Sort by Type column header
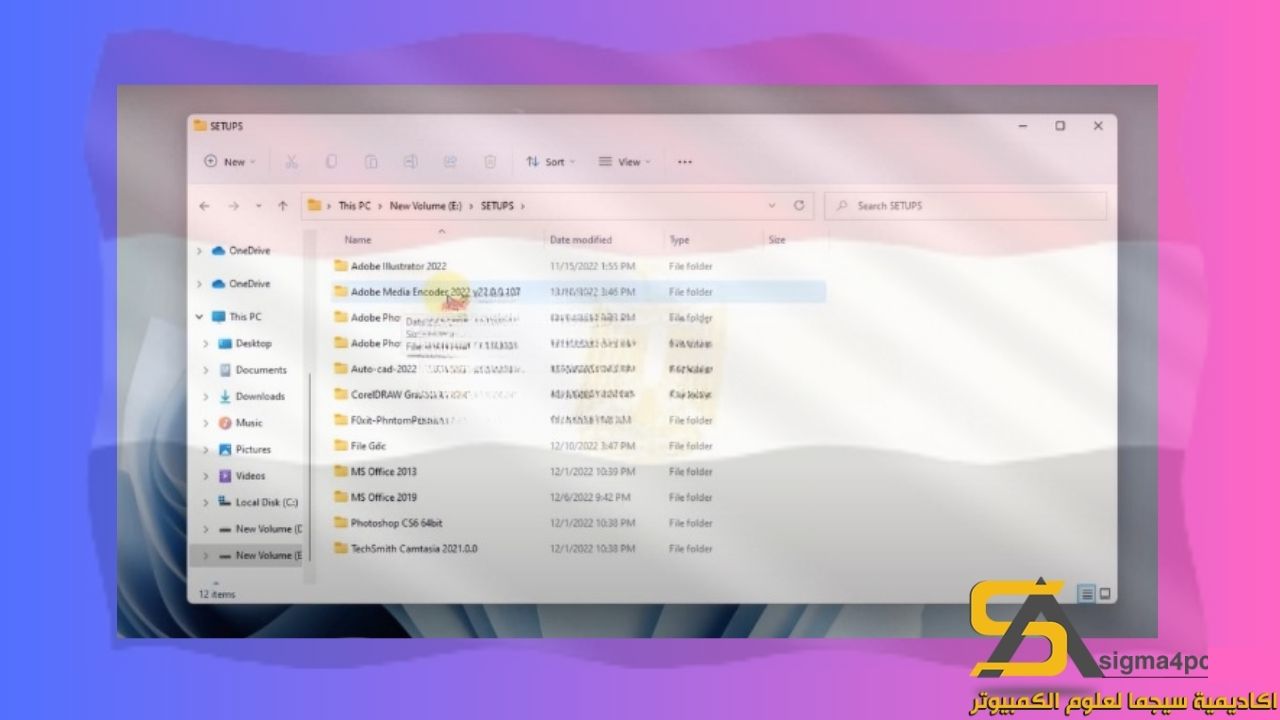This screenshot has height=720, width=1280. [x=679, y=240]
